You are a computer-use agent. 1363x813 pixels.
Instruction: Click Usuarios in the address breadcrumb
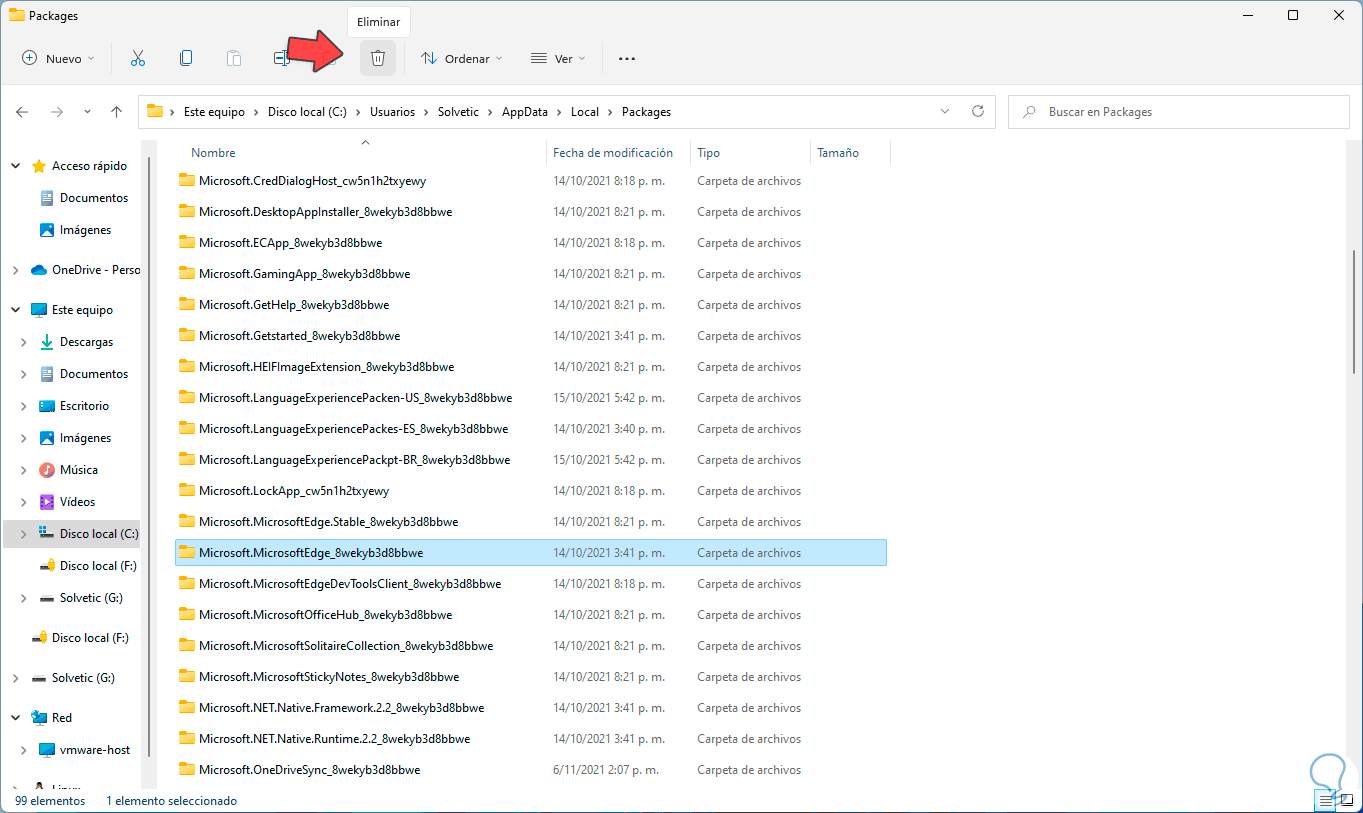pos(392,112)
